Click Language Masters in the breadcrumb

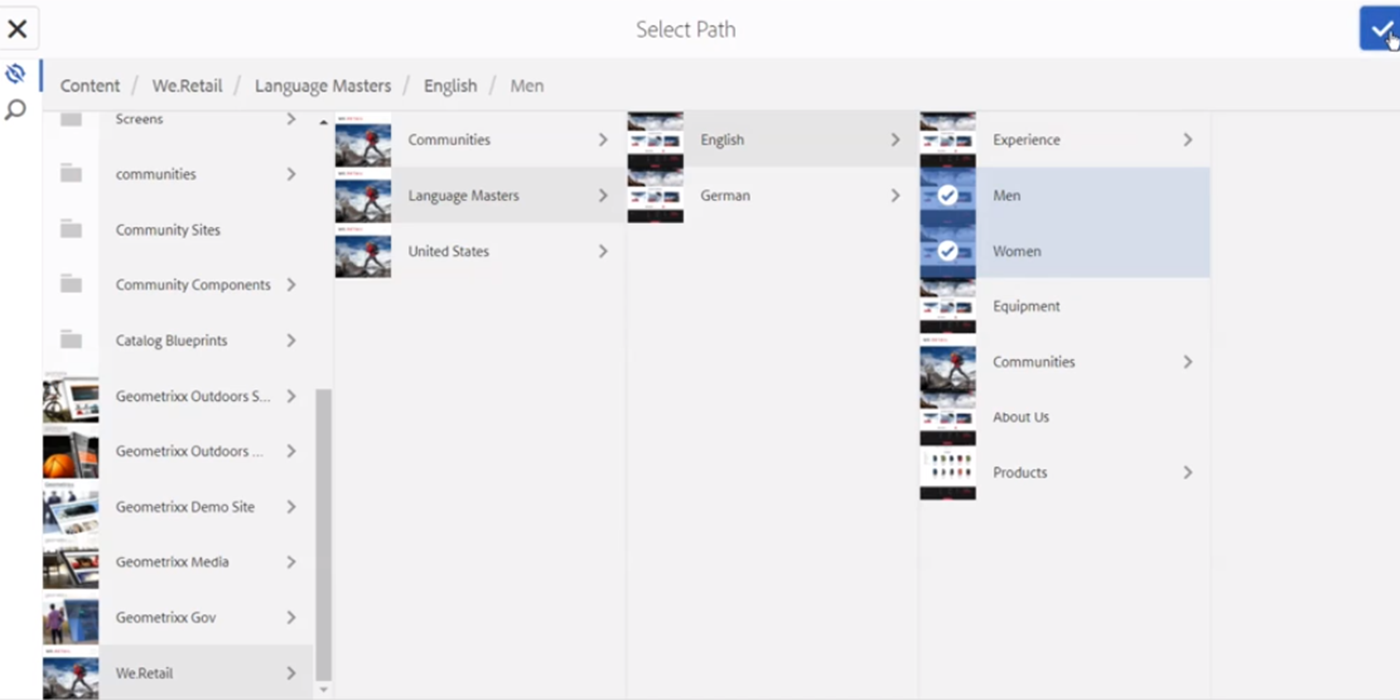(322, 86)
